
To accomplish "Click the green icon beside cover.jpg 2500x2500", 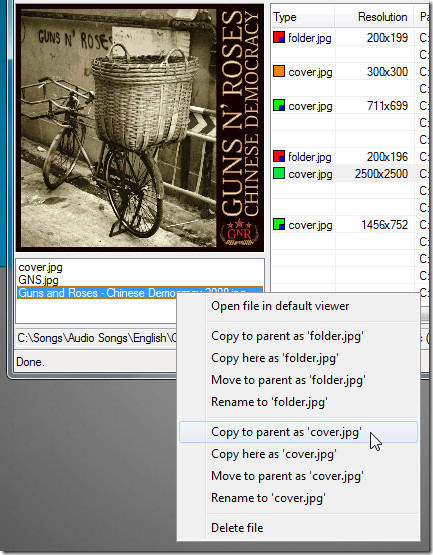I will [279, 173].
